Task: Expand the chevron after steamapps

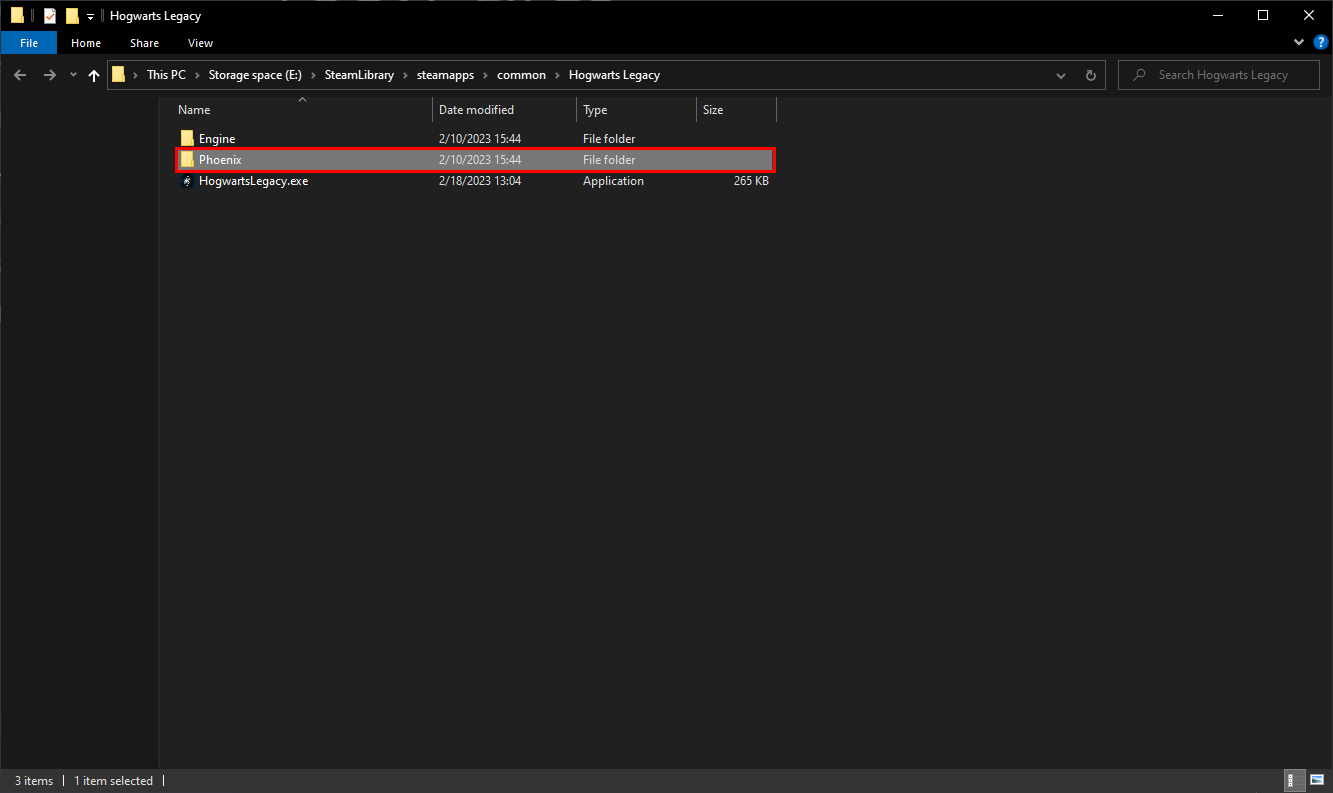Action: 485,75
